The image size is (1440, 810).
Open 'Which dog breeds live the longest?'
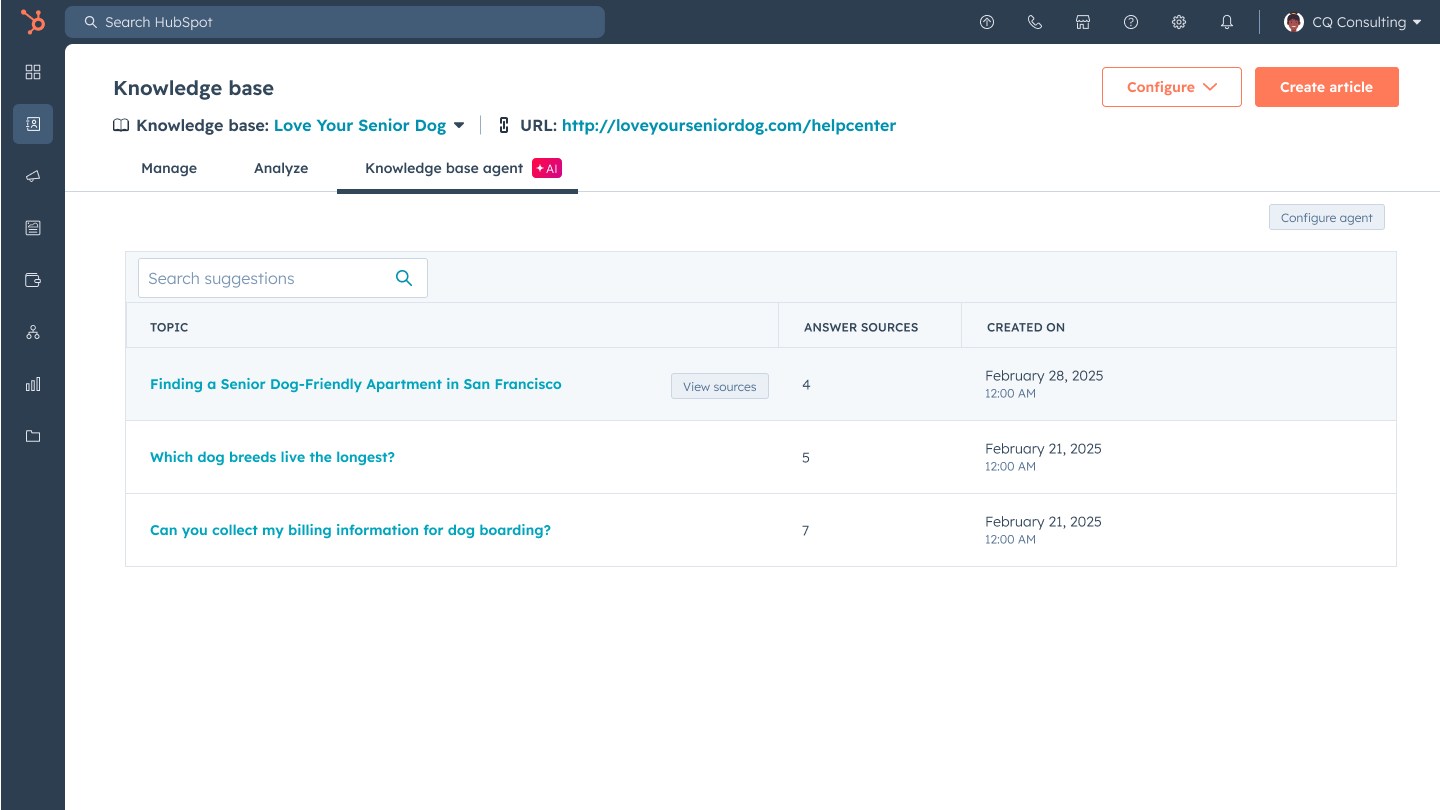272,457
